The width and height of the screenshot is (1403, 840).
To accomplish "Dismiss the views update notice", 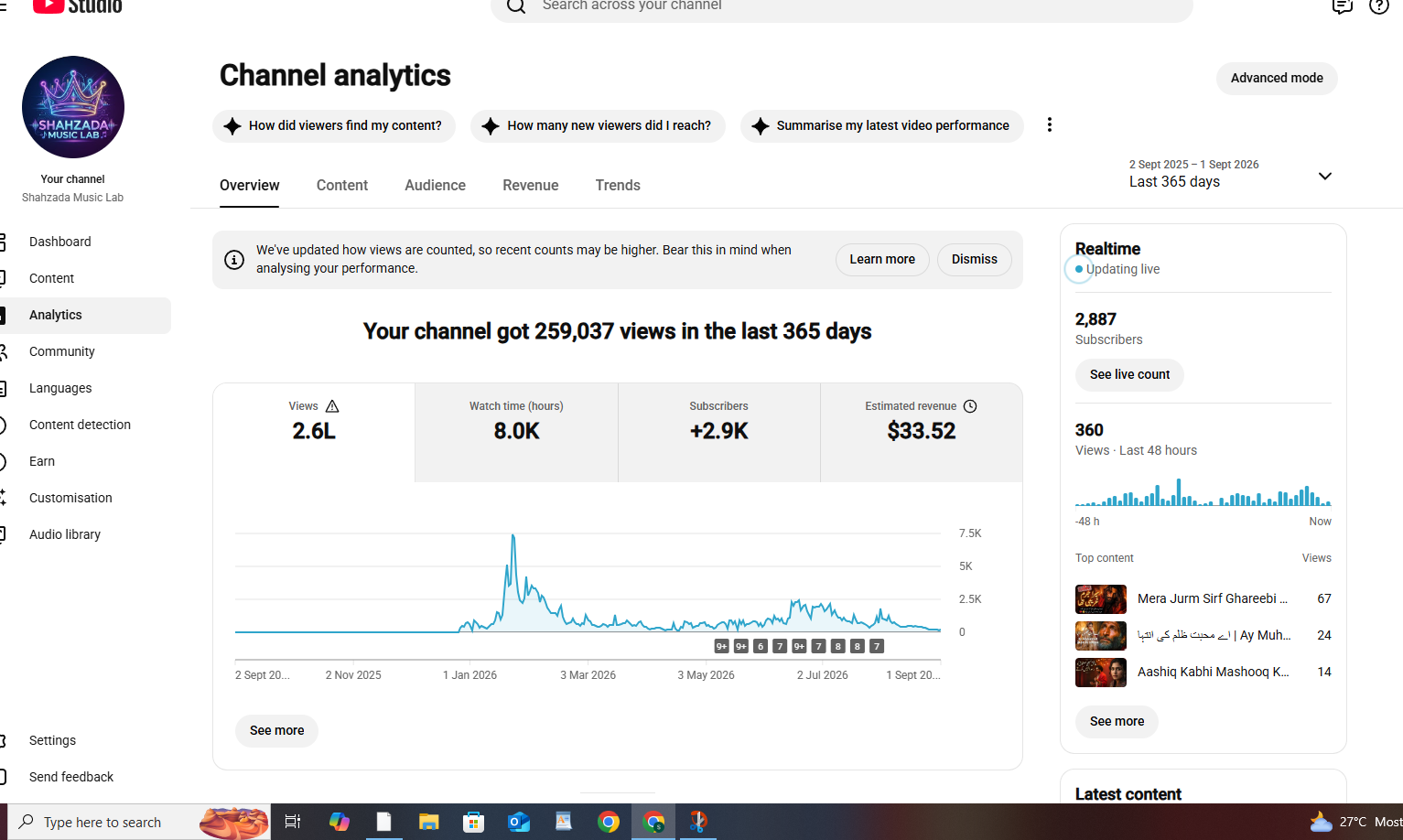I will [974, 260].
